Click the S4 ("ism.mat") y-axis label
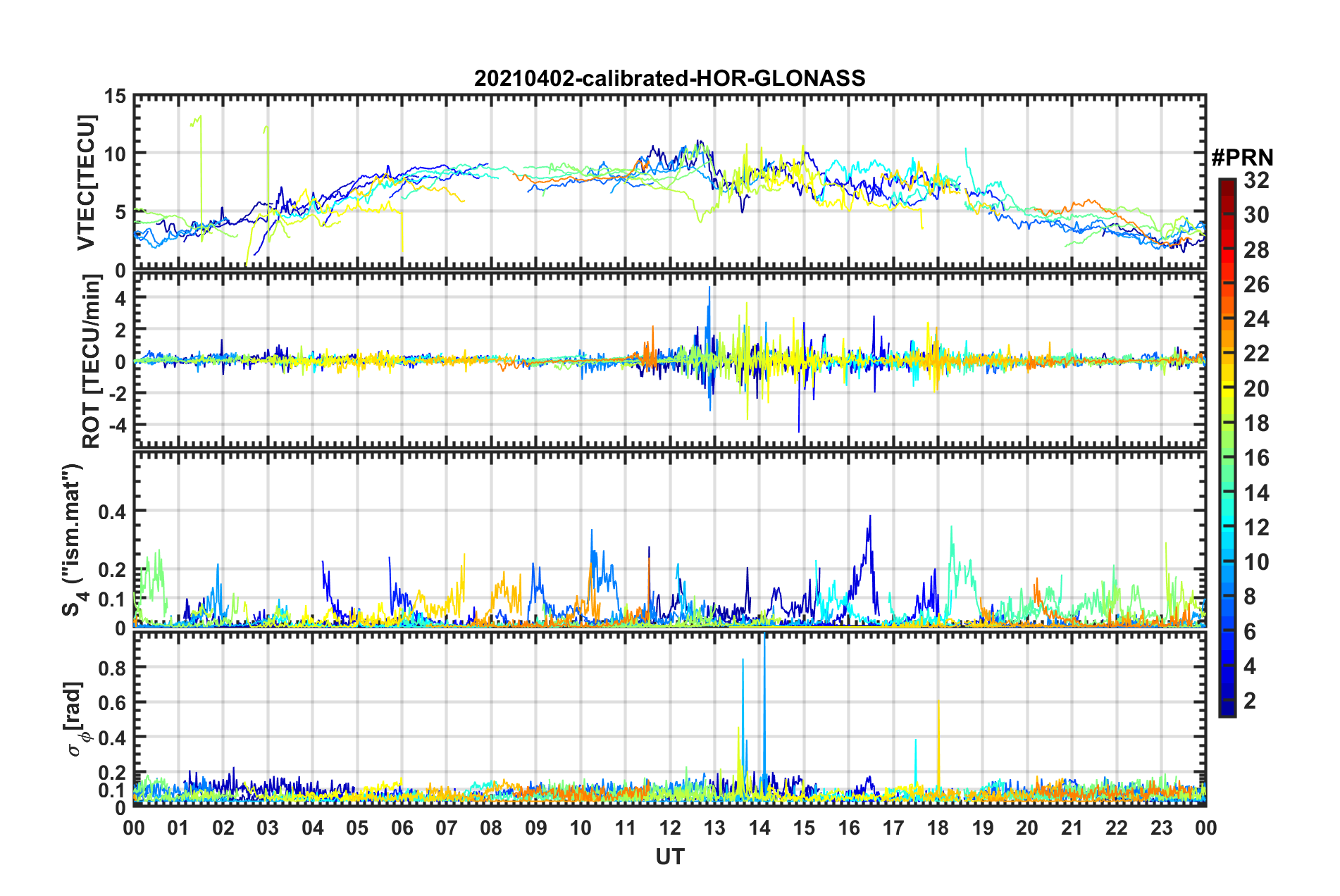1340x896 pixels. (x=73, y=540)
